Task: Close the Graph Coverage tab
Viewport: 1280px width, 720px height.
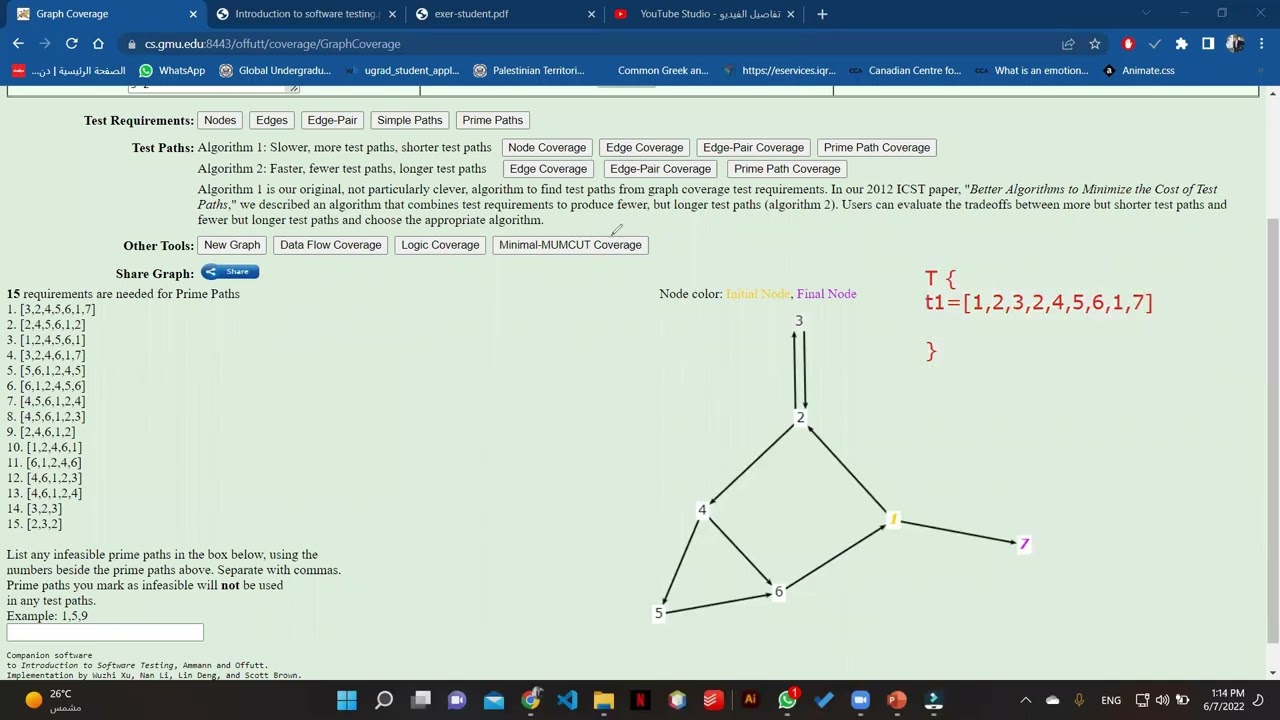Action: 194,14
